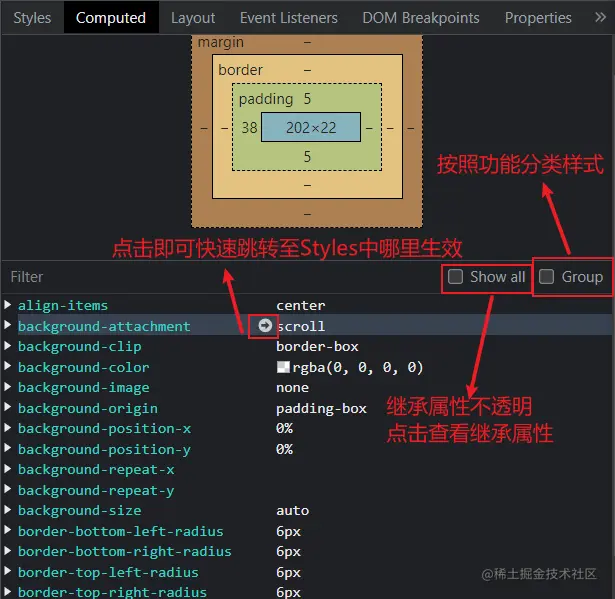Click the padding left value 38

249,127
